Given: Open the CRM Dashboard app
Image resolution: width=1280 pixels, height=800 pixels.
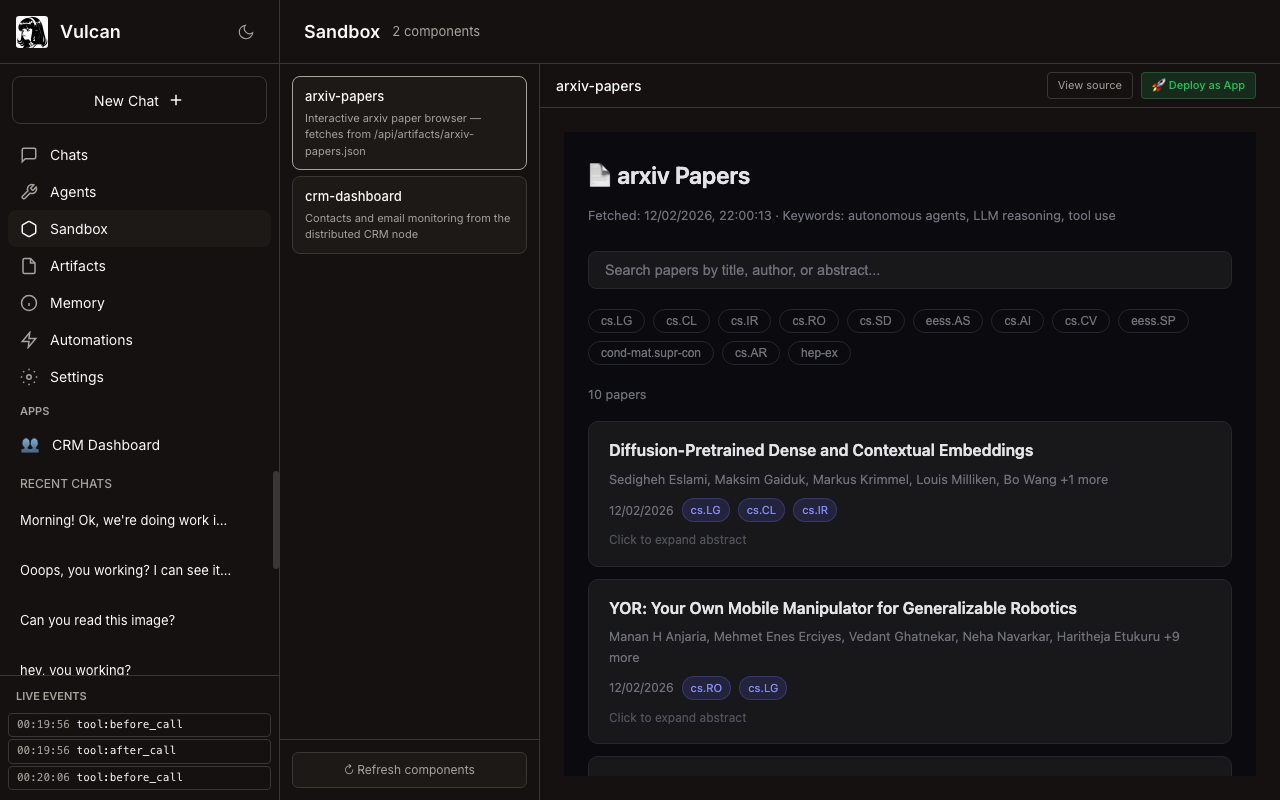Looking at the screenshot, I should pyautogui.click(x=105, y=445).
